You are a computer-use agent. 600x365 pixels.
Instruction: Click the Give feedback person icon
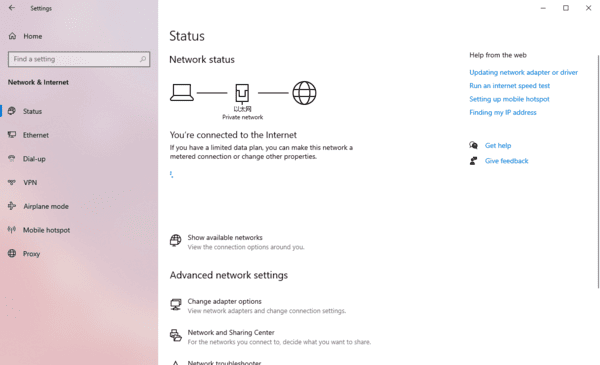pyautogui.click(x=473, y=161)
